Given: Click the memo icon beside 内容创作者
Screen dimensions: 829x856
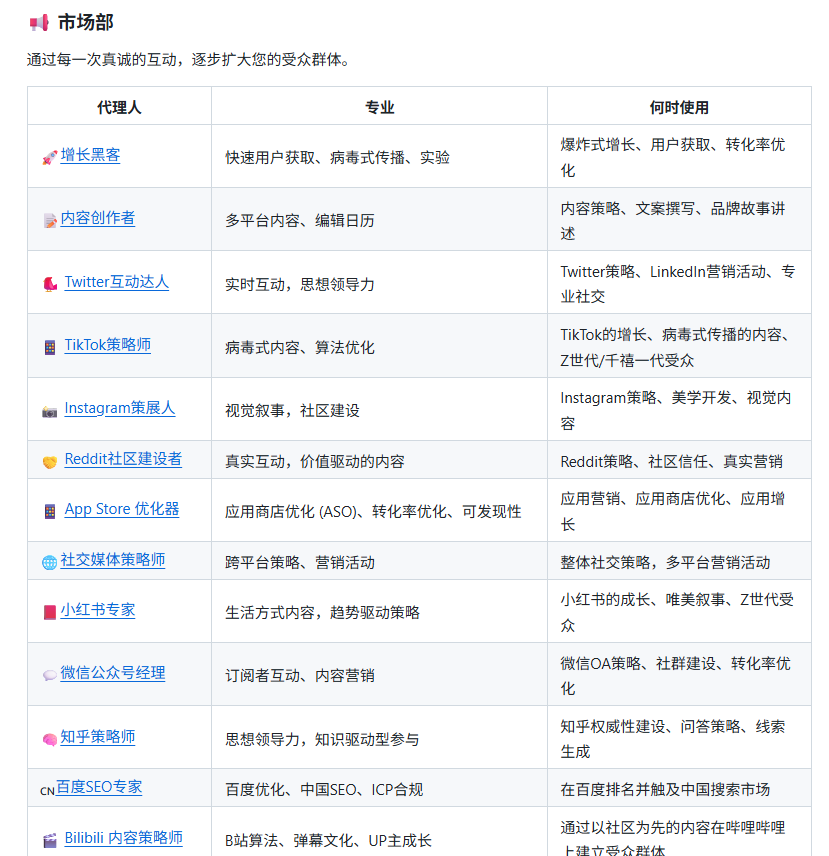Looking at the screenshot, I should 49,220.
